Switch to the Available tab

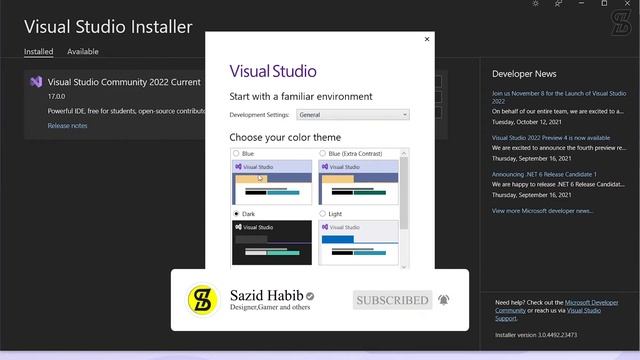[x=83, y=51]
